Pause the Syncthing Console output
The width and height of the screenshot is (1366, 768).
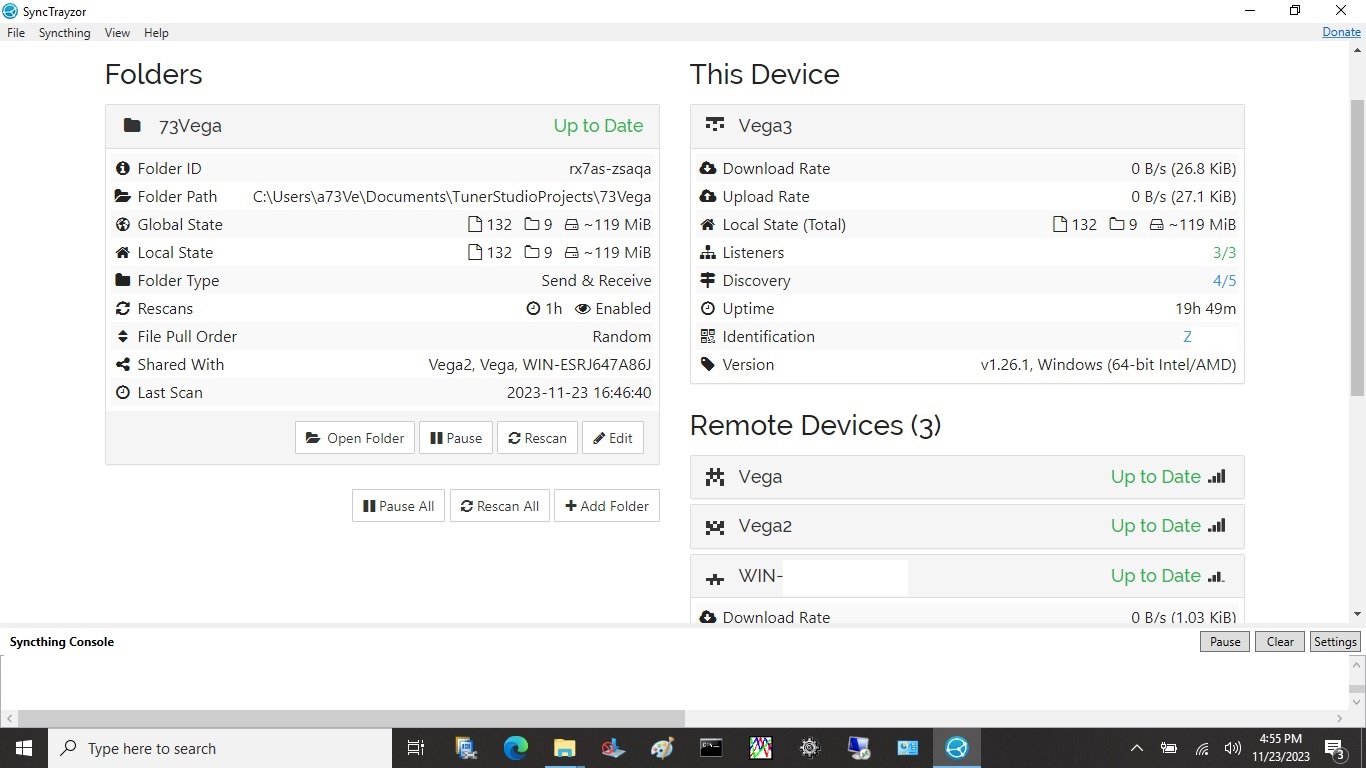(x=1225, y=642)
